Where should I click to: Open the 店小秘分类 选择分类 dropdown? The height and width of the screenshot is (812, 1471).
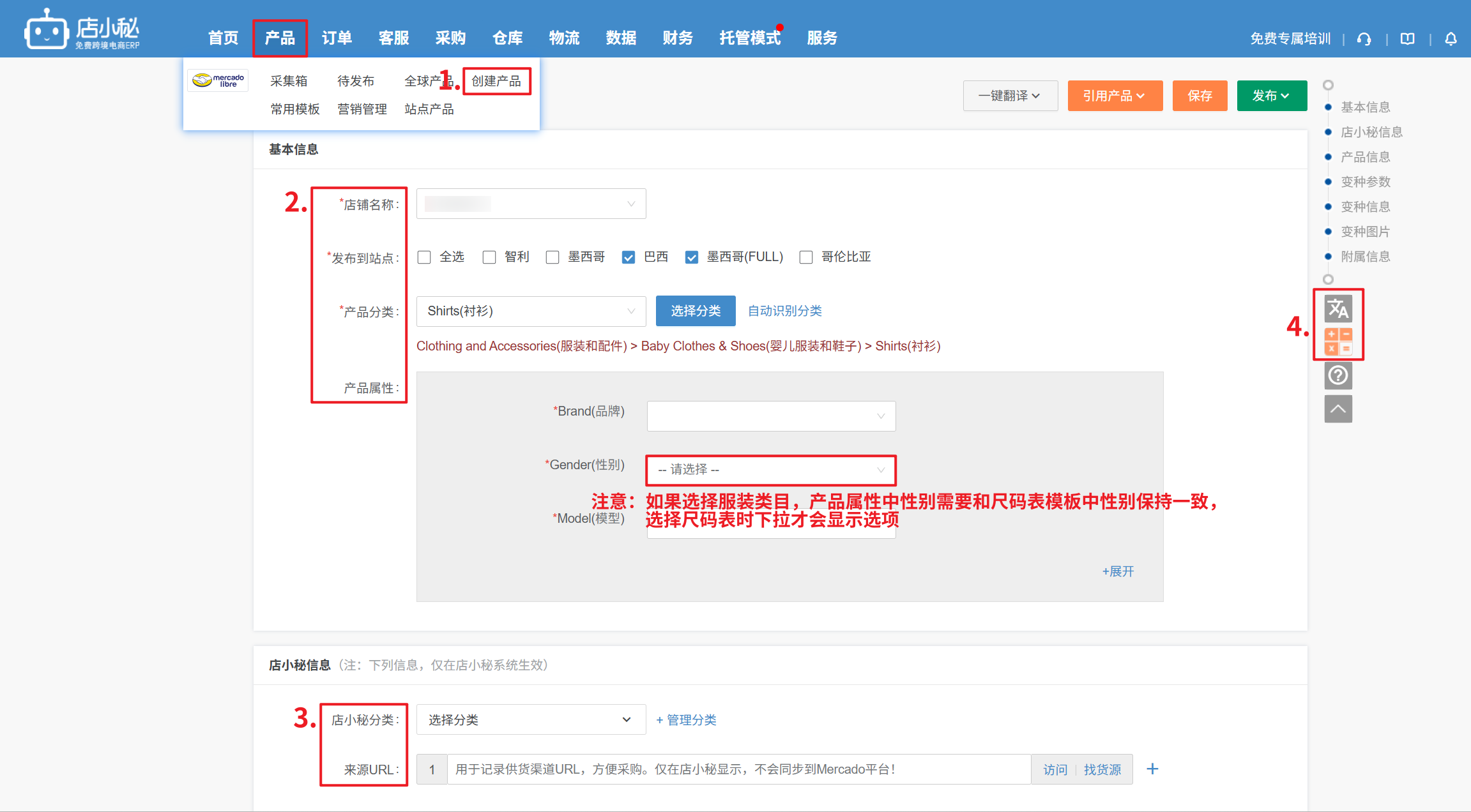530,719
